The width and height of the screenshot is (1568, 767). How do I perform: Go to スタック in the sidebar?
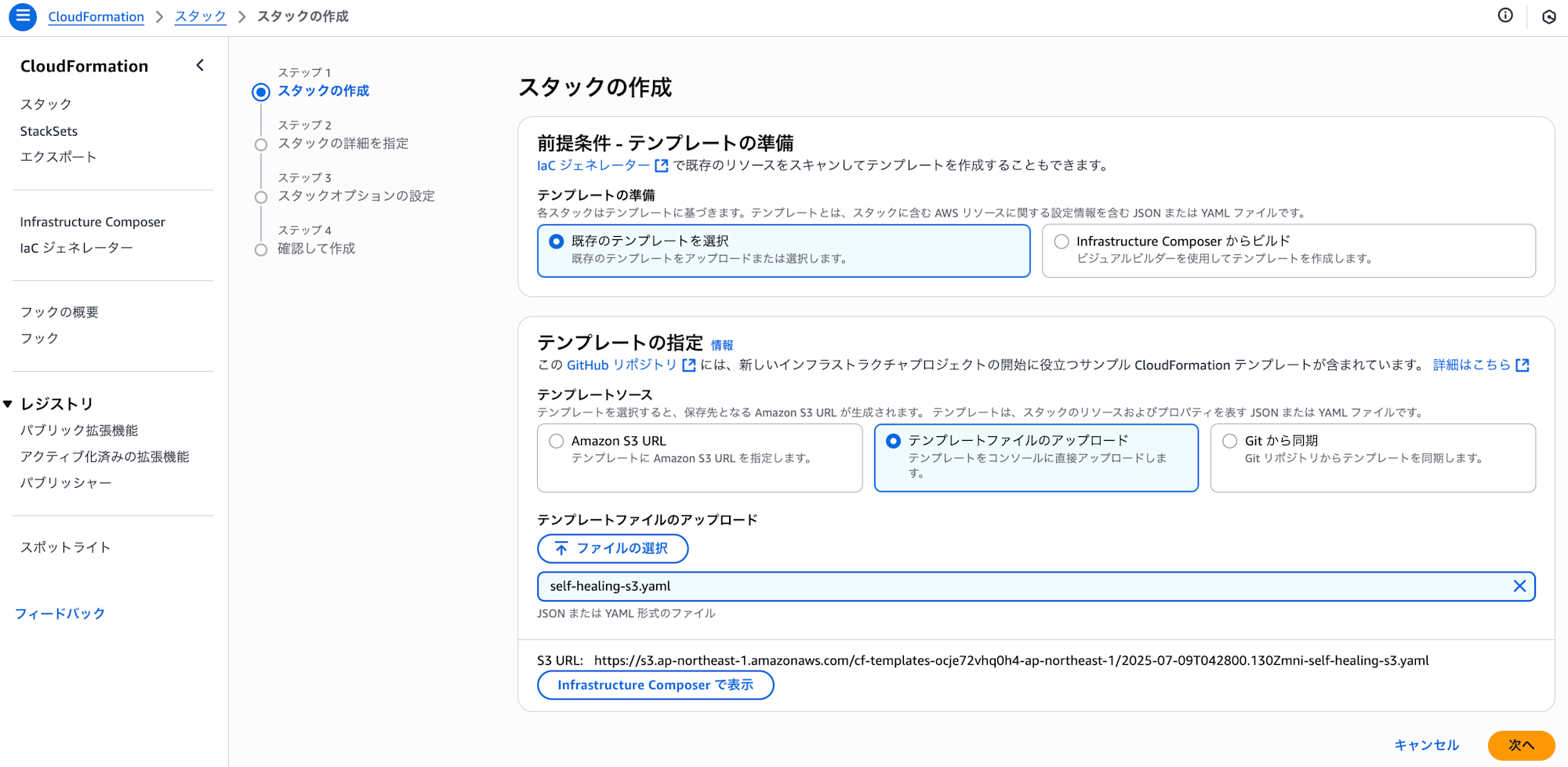click(45, 104)
